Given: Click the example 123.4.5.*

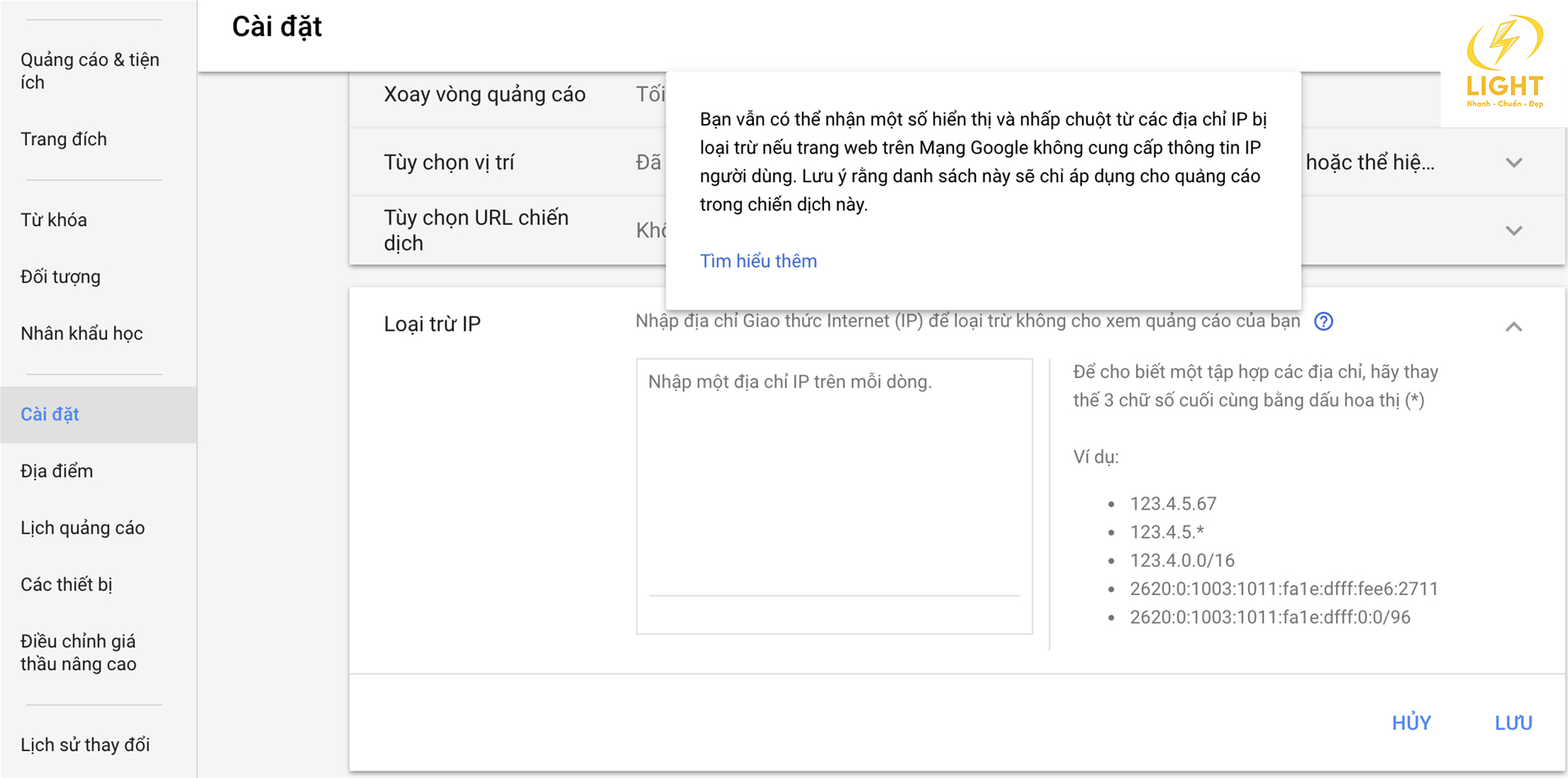Looking at the screenshot, I should (x=1167, y=532).
